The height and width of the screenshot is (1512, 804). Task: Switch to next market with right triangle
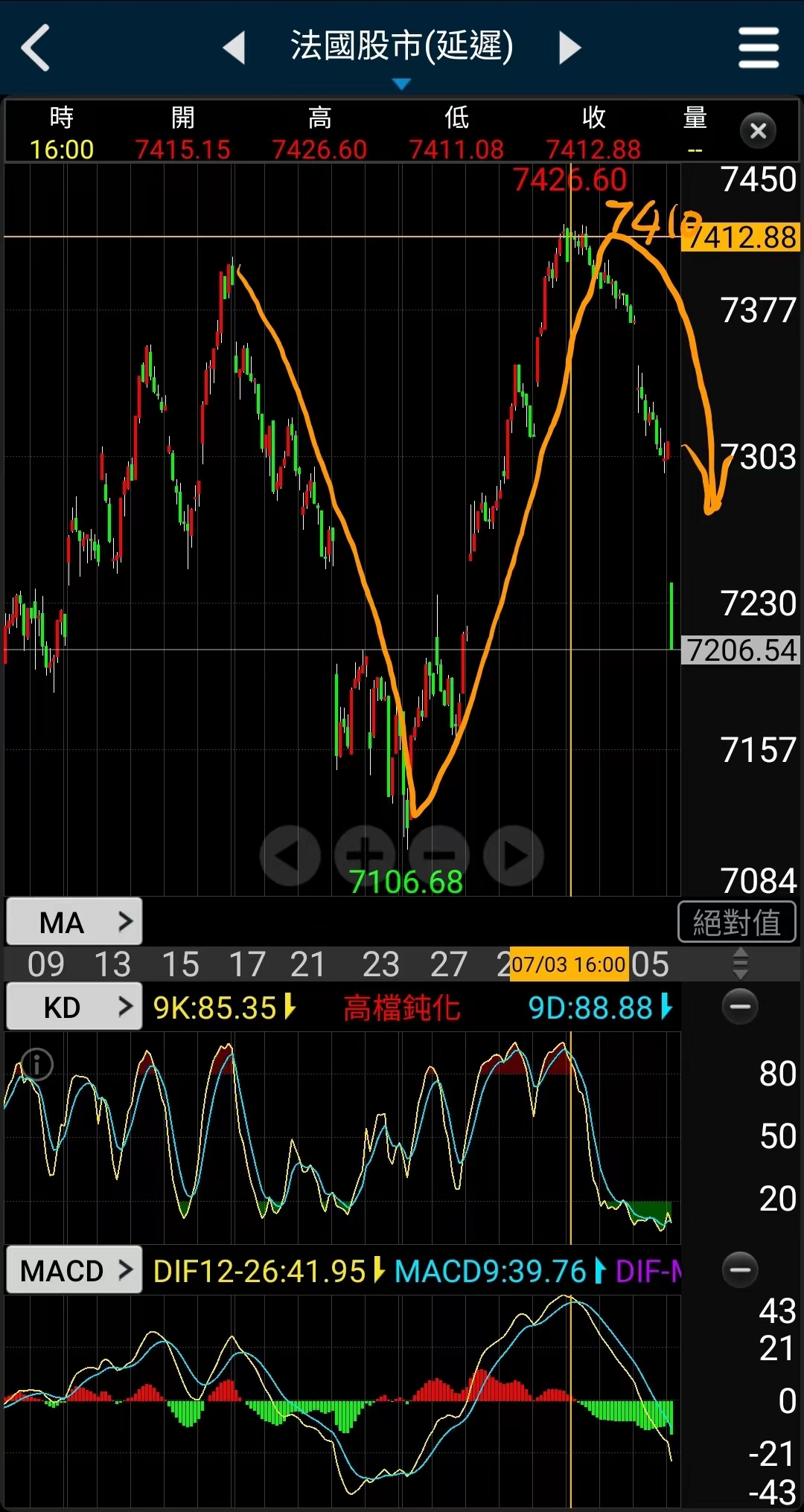point(569,48)
